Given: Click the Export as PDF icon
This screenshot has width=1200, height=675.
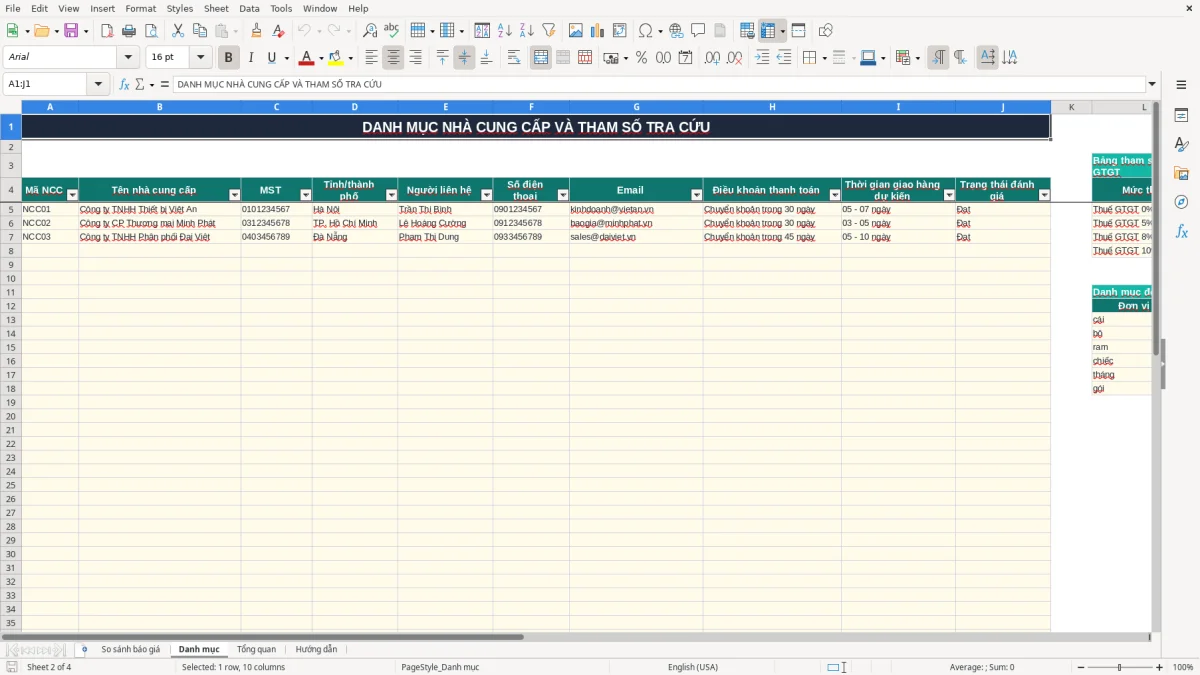Looking at the screenshot, I should [107, 31].
